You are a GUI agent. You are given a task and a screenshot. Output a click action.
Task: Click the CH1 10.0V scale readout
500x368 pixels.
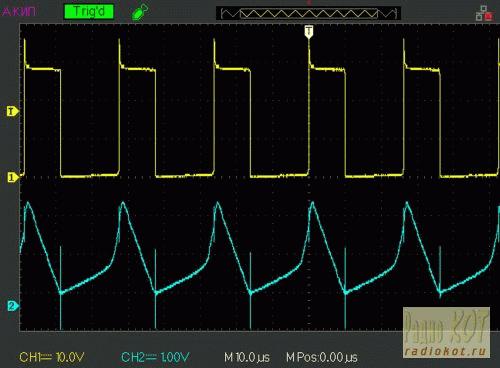click(x=52, y=357)
